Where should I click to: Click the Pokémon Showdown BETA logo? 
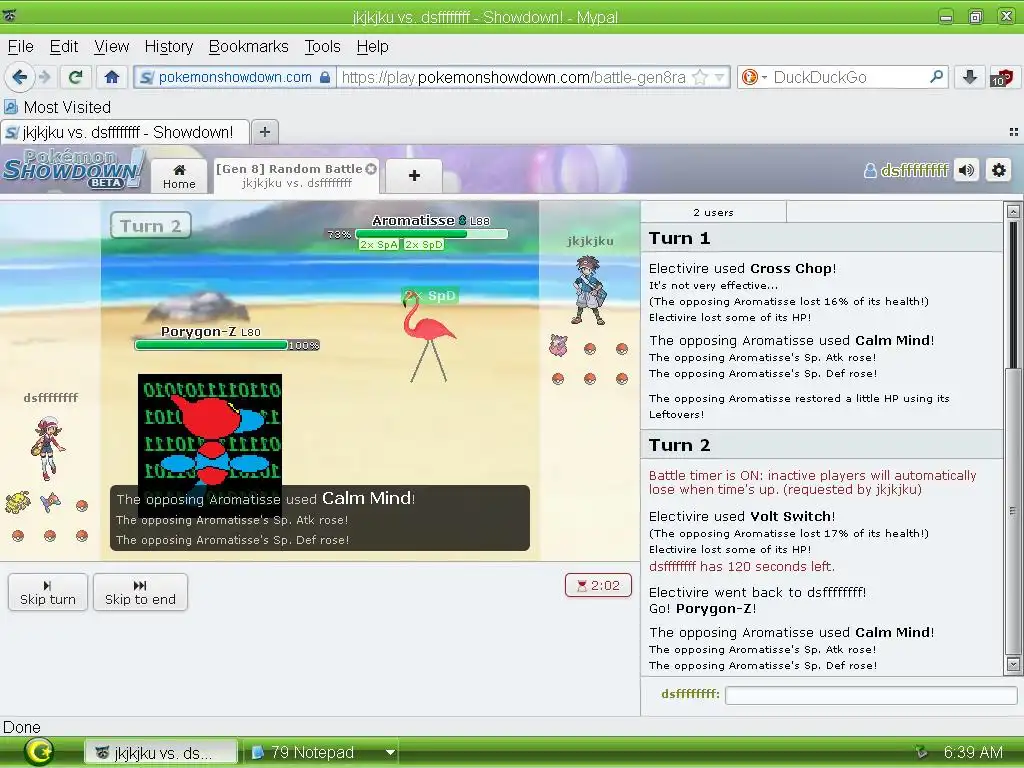(x=74, y=169)
